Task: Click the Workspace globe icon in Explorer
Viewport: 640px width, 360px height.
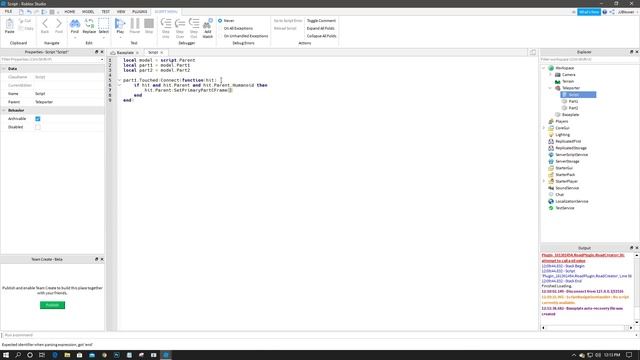Action: [551, 68]
